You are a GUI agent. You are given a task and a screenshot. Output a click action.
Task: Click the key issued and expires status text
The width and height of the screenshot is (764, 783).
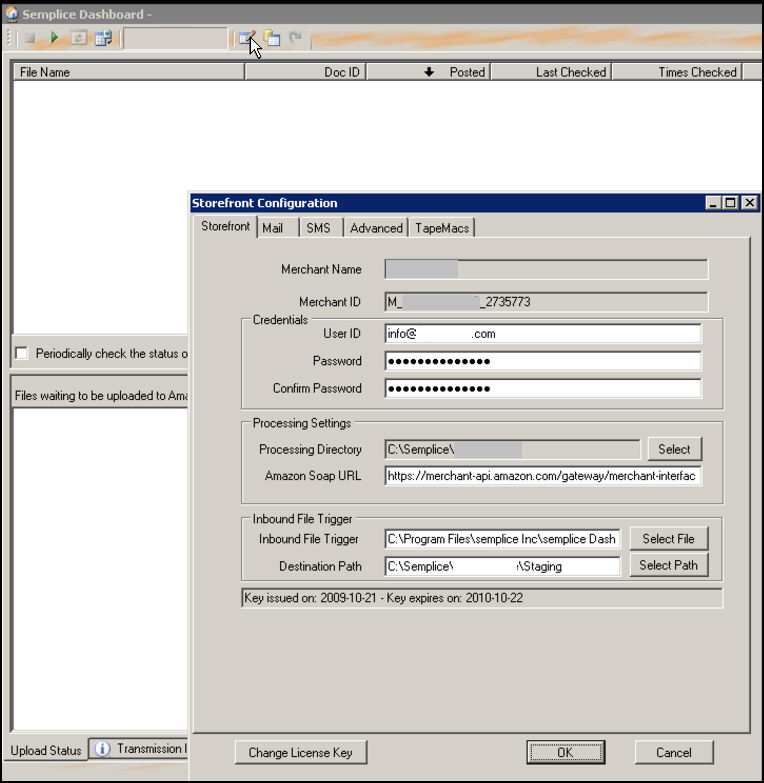tap(383, 598)
